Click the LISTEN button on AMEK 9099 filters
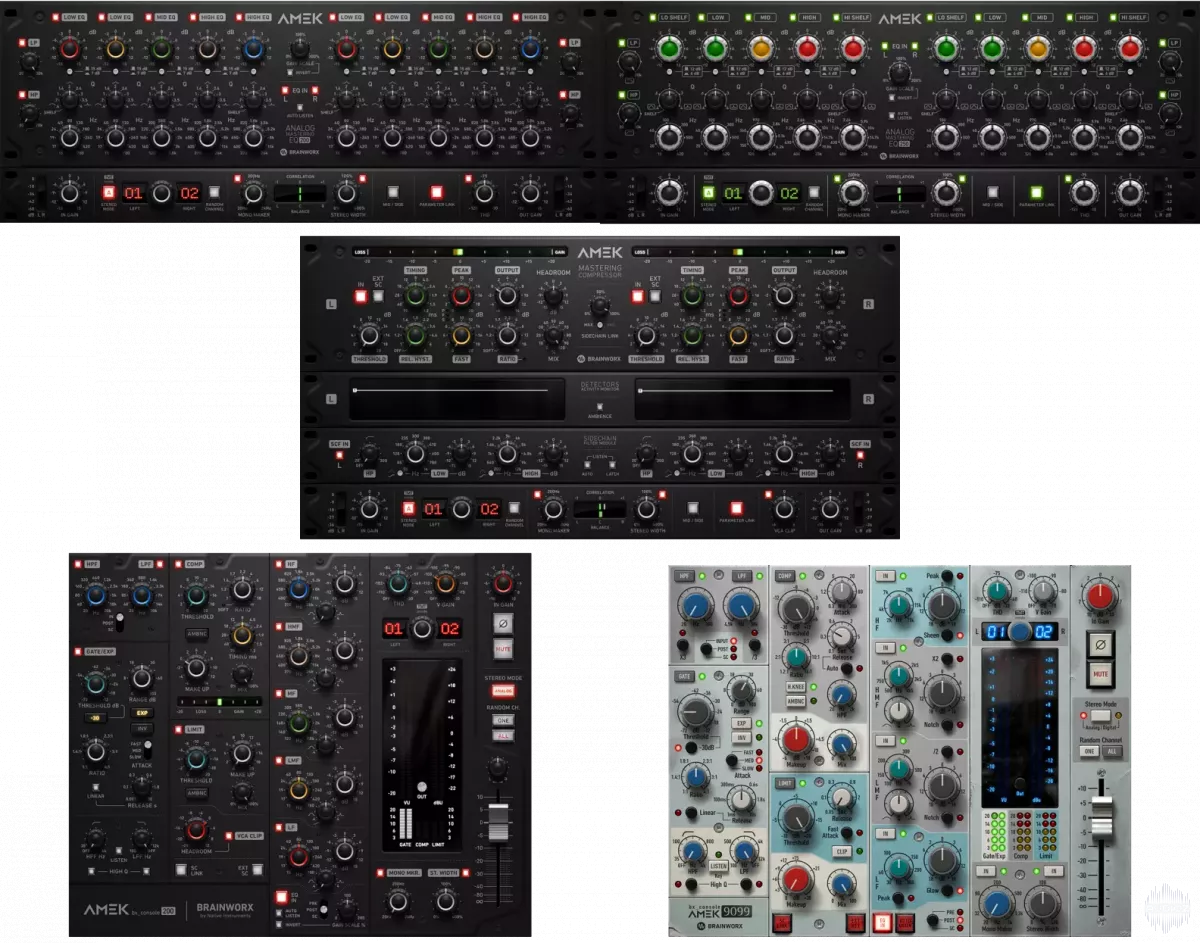Image resolution: width=1200 pixels, height=943 pixels. (x=718, y=864)
